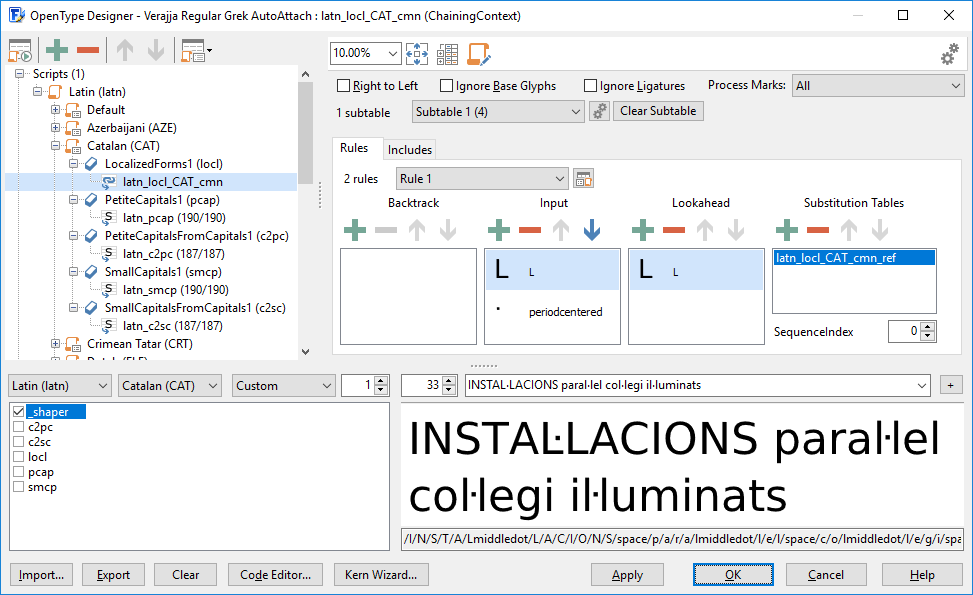The image size is (973, 595).
Task: Open the Kern Wizard...
Action: (380, 575)
